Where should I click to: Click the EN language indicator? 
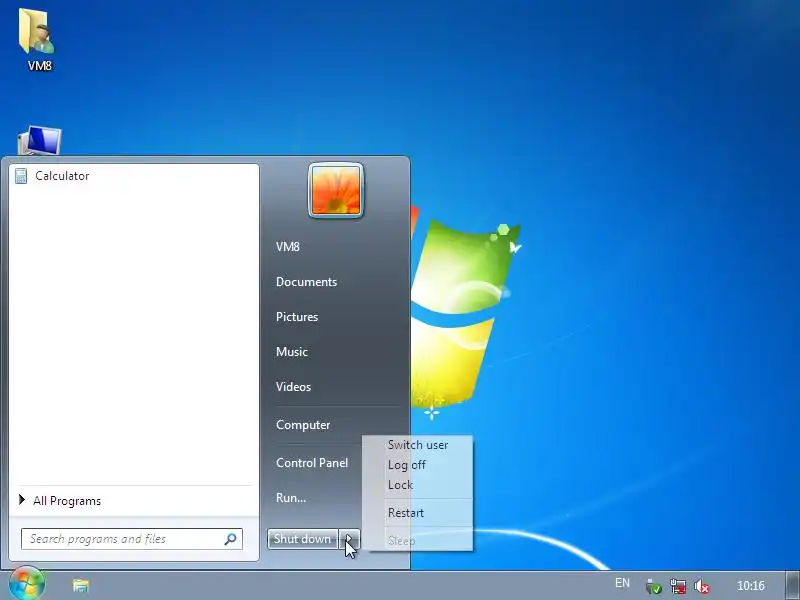[622, 583]
